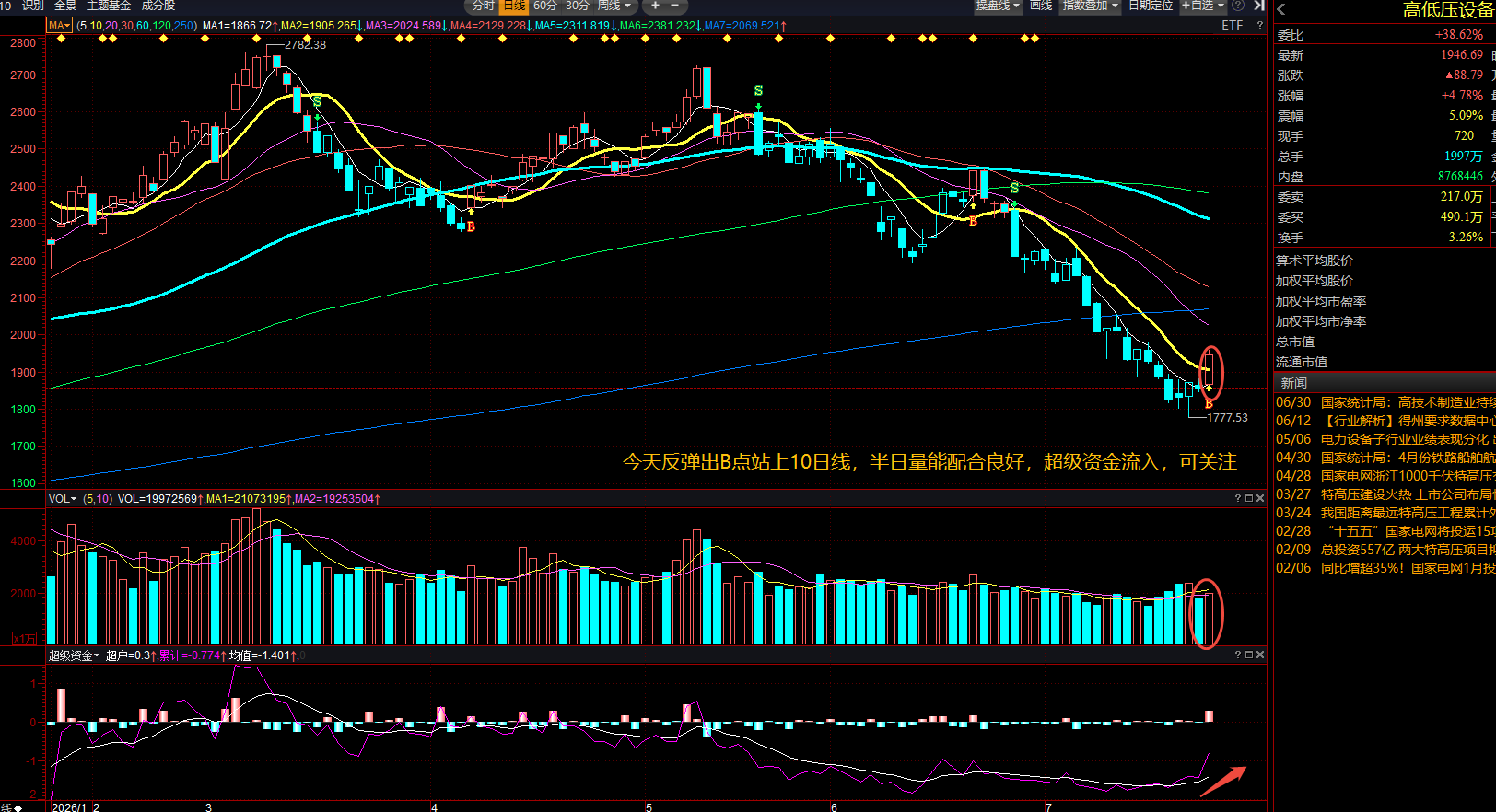Select the 日线 daily chart tab
The height and width of the screenshot is (812, 1496).
pos(514,6)
